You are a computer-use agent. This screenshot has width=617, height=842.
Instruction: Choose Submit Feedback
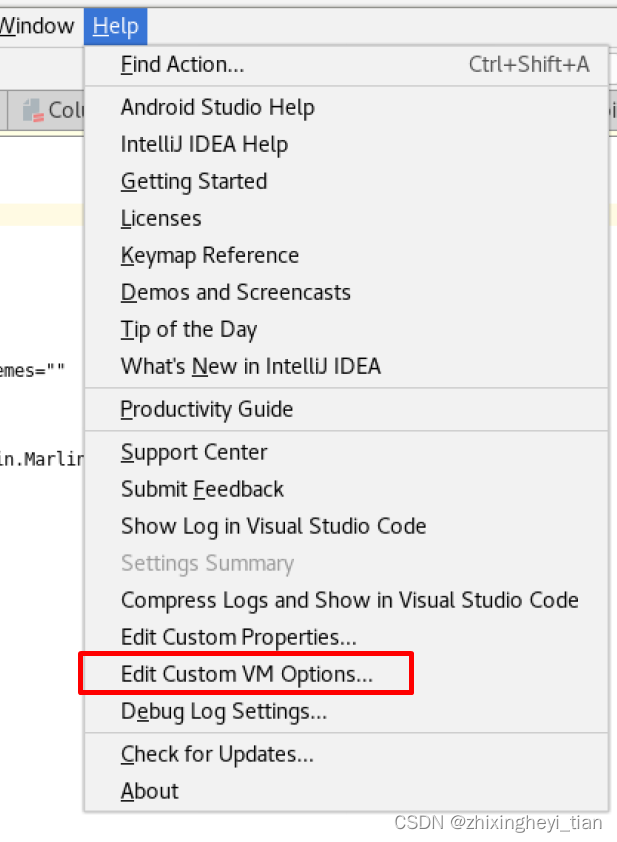346,490
